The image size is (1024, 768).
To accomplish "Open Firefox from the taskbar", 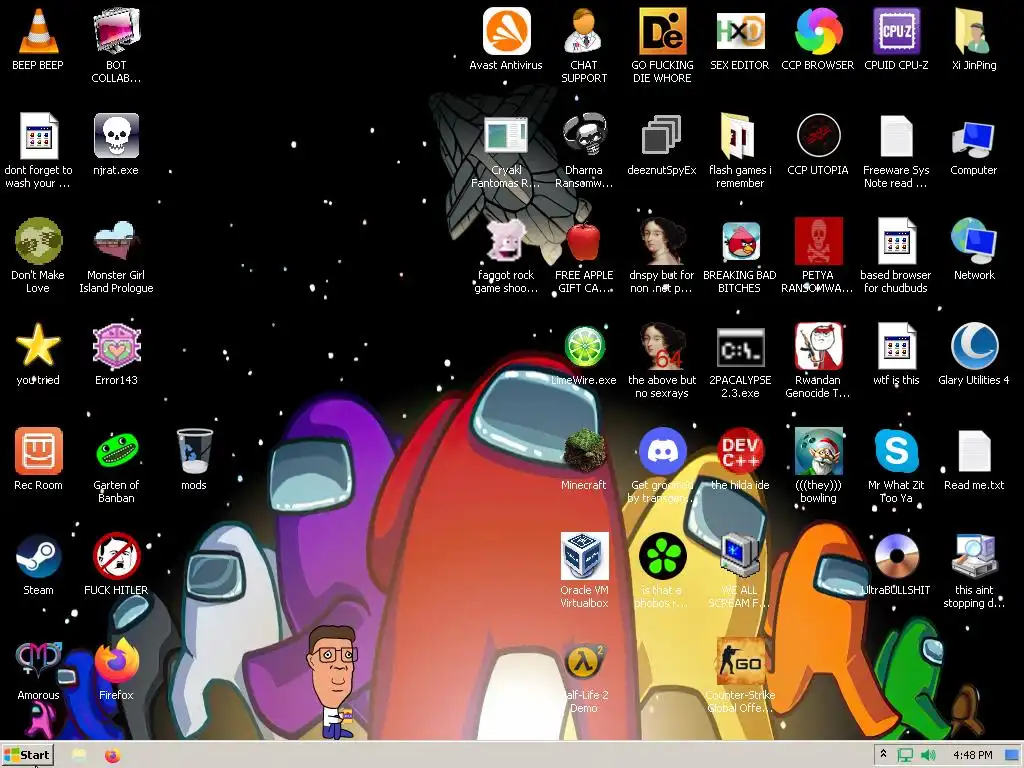I will pyautogui.click(x=112, y=756).
